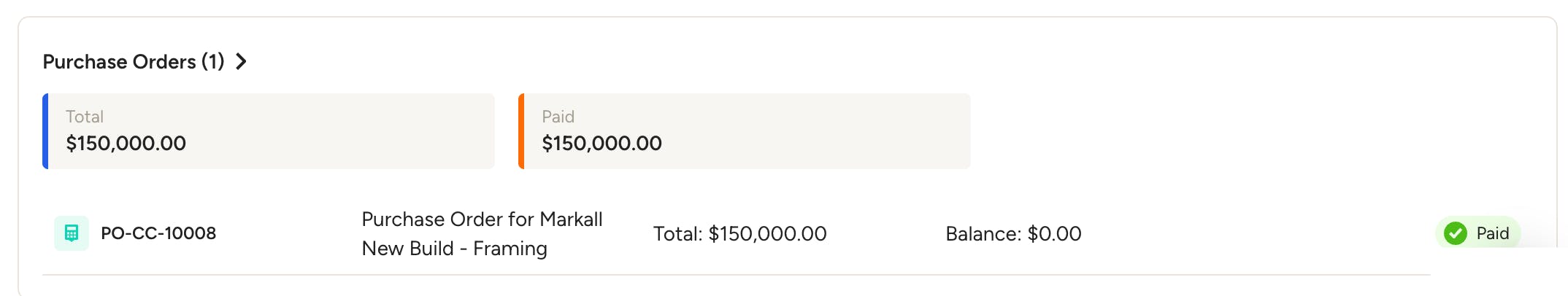Click the Paid status badge label
This screenshot has height=296, width=1568.
pyautogui.click(x=1492, y=233)
